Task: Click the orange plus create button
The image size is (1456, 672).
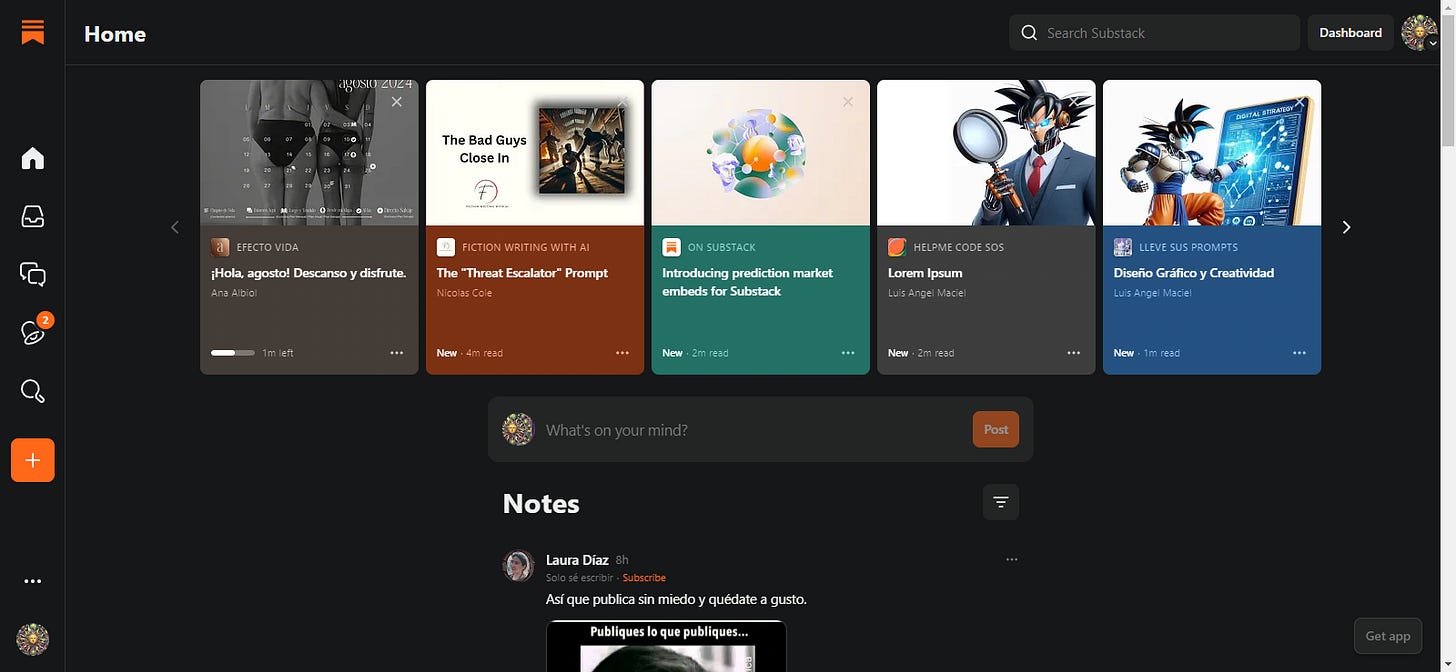Action: point(33,460)
